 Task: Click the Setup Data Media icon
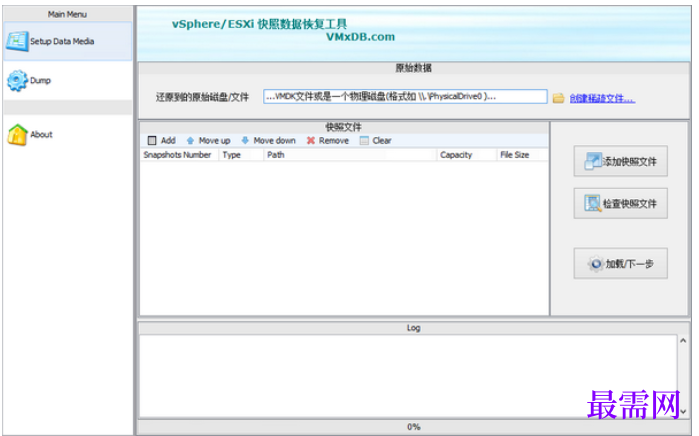tap(17, 41)
